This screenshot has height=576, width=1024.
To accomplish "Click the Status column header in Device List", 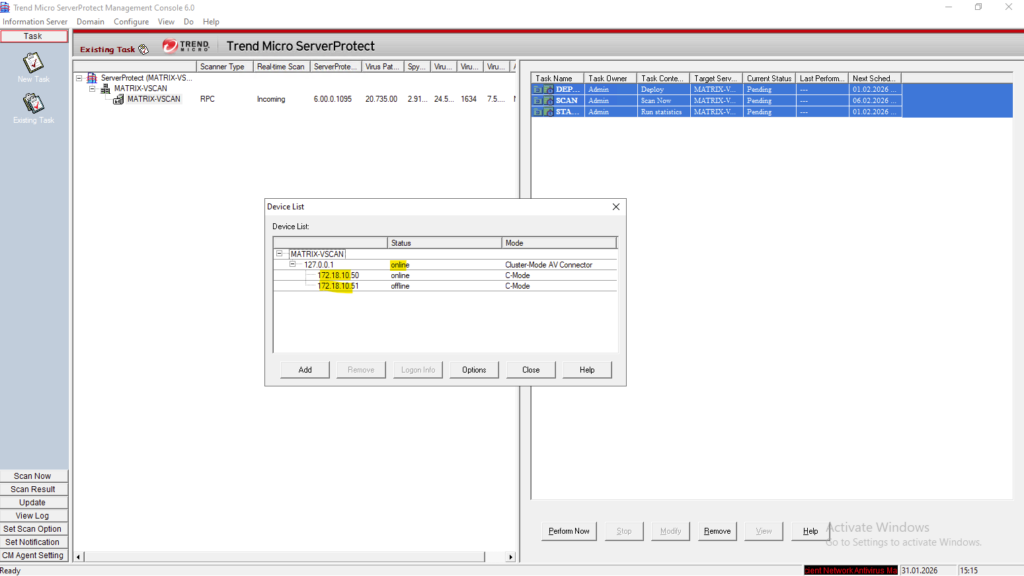I will (444, 243).
